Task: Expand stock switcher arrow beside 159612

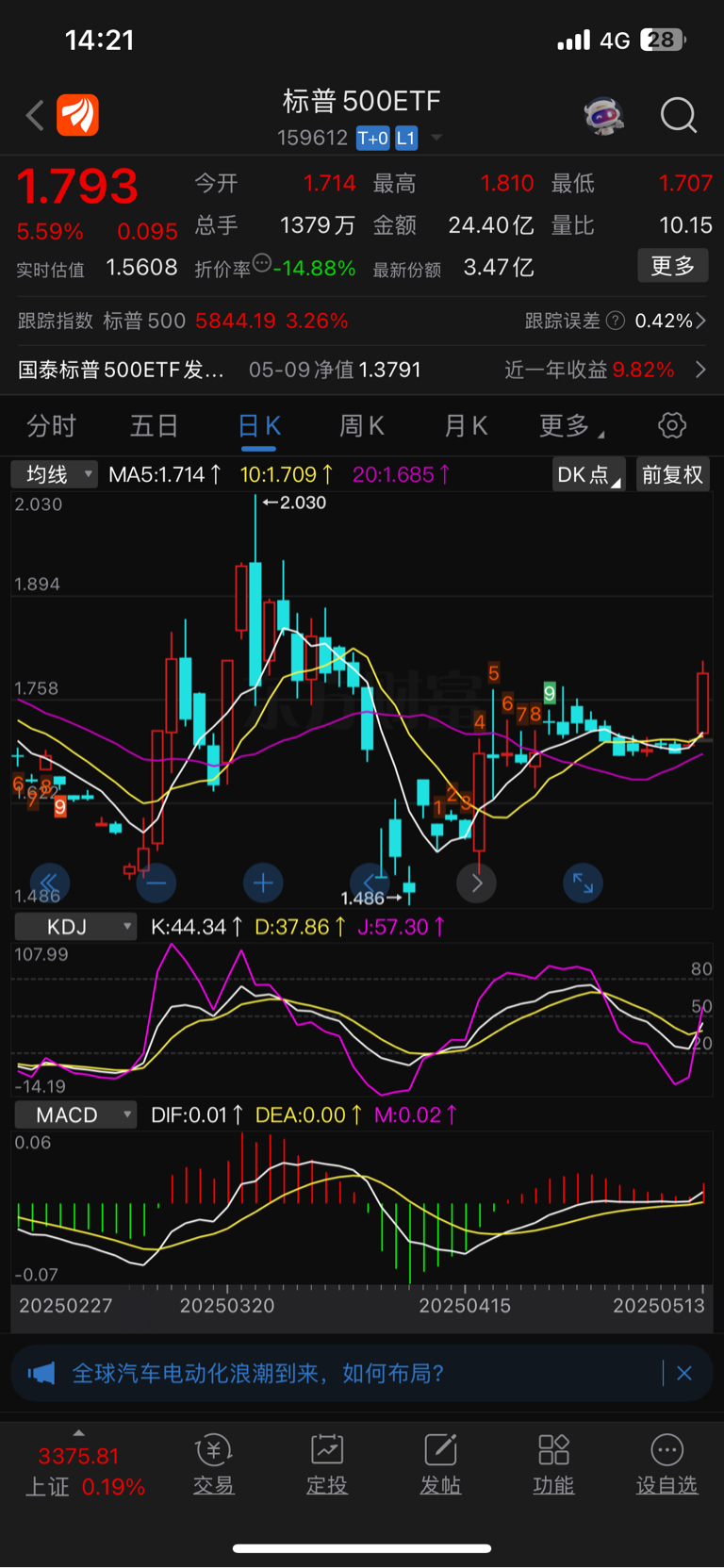Action: pyautogui.click(x=436, y=138)
